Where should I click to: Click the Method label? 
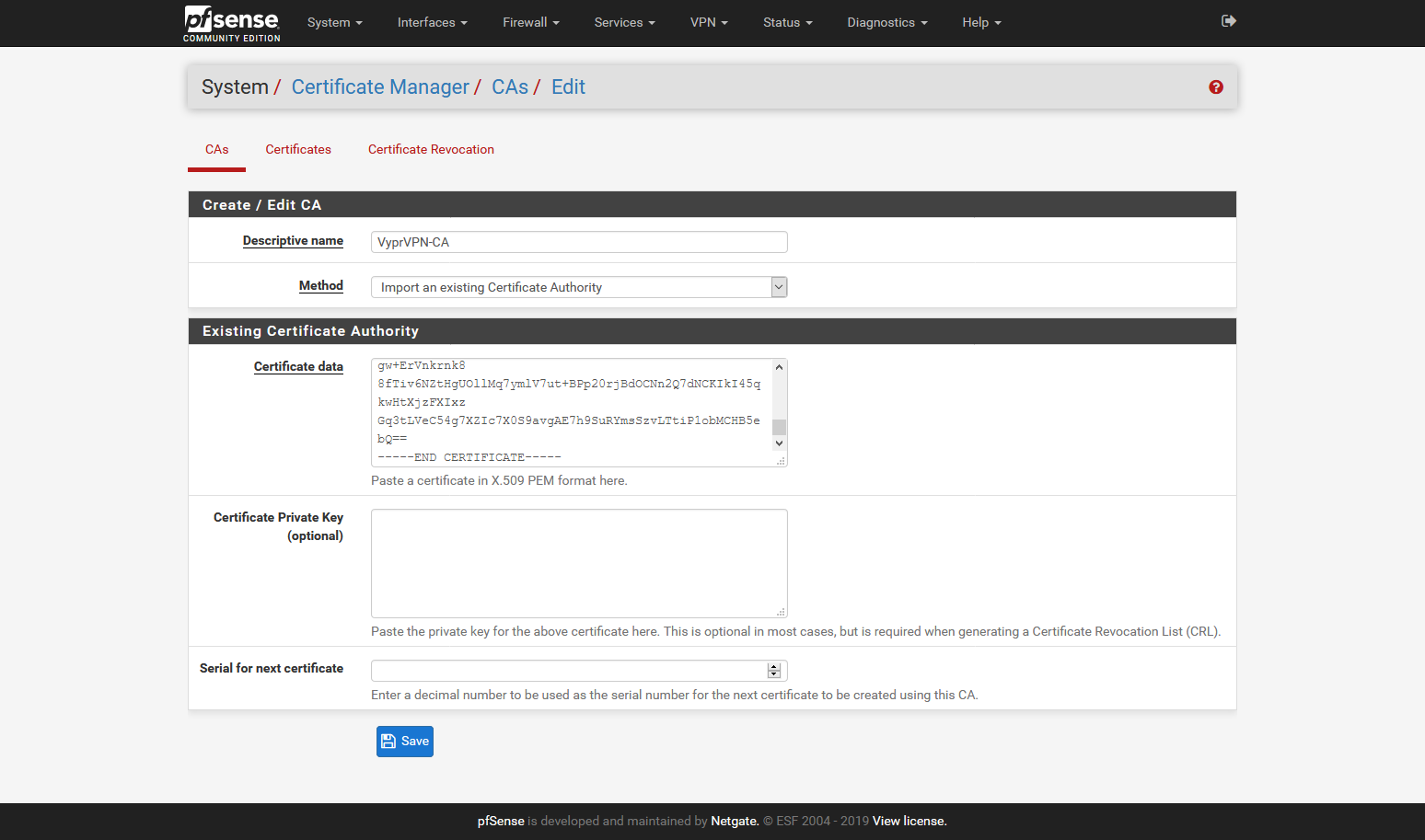(x=321, y=285)
